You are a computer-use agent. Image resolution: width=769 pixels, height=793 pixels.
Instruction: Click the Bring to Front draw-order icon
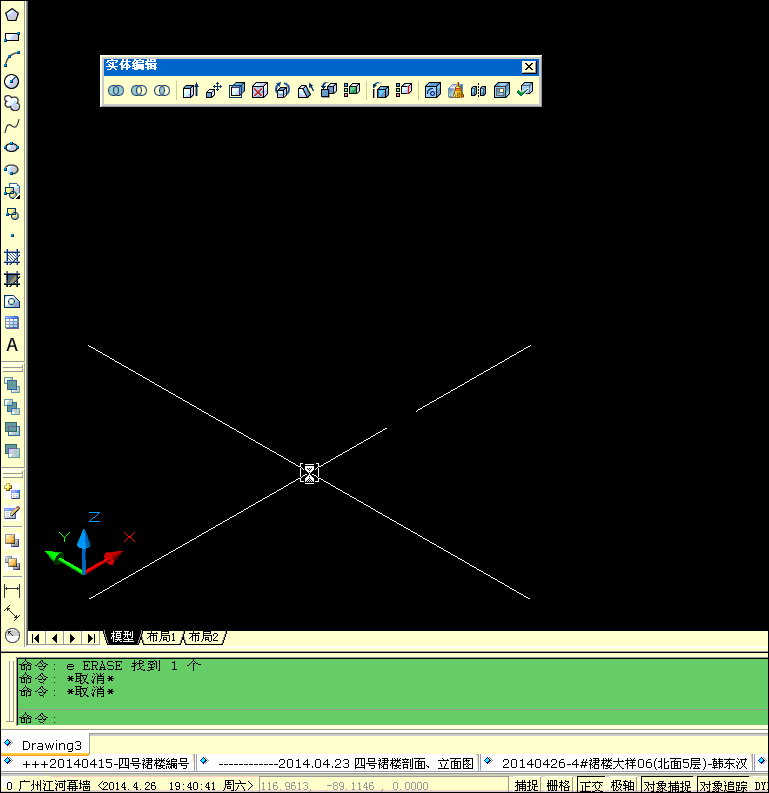(12, 385)
